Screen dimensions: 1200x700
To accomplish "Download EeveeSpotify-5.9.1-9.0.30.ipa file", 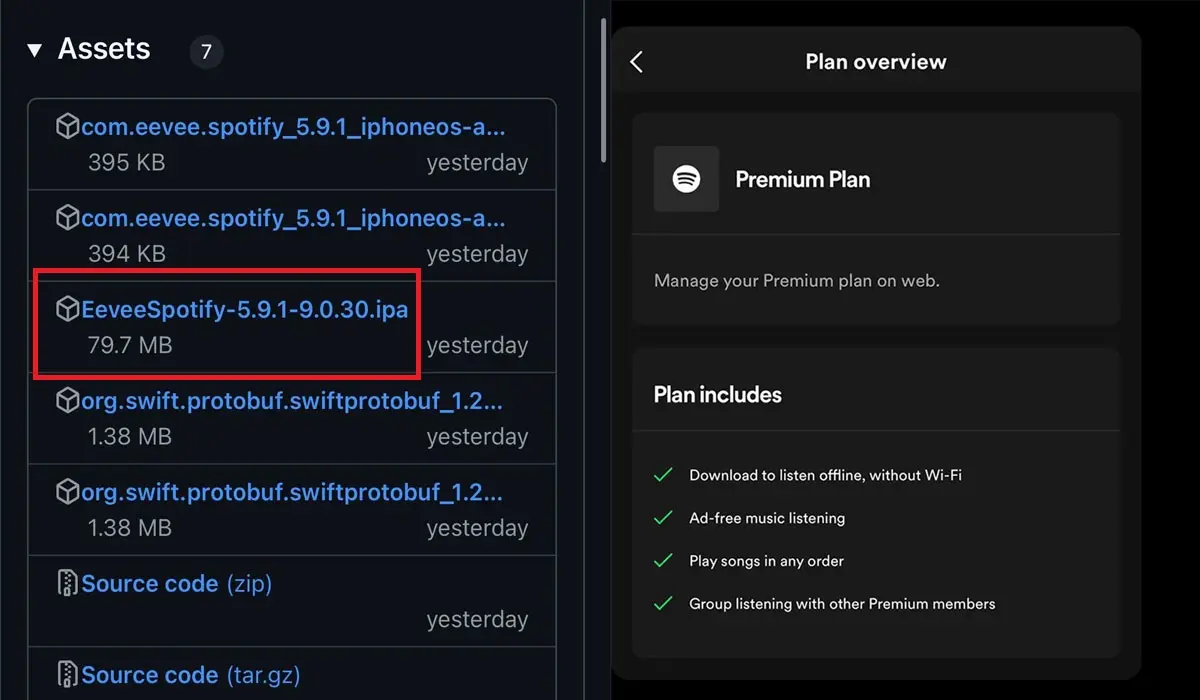I will [245, 309].
